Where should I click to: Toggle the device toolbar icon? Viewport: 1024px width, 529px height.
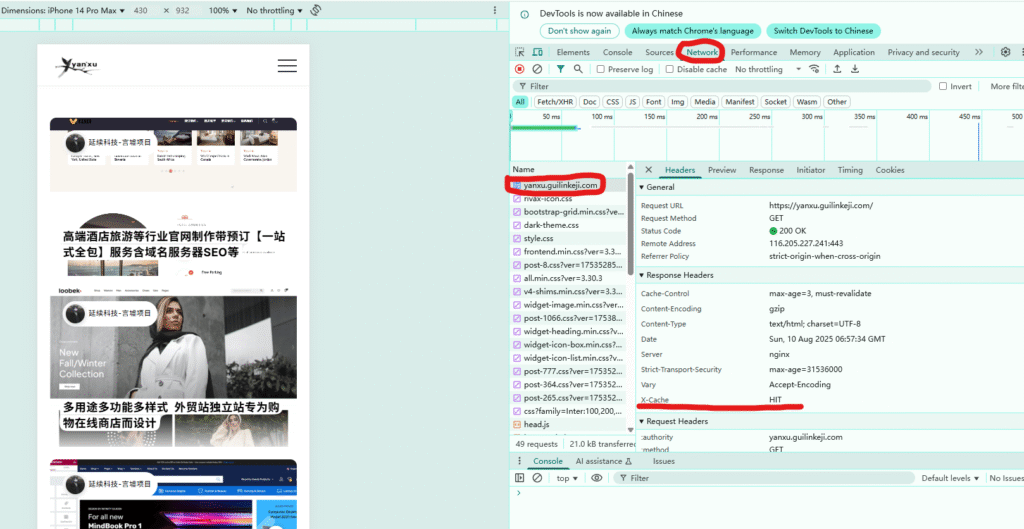coord(537,52)
